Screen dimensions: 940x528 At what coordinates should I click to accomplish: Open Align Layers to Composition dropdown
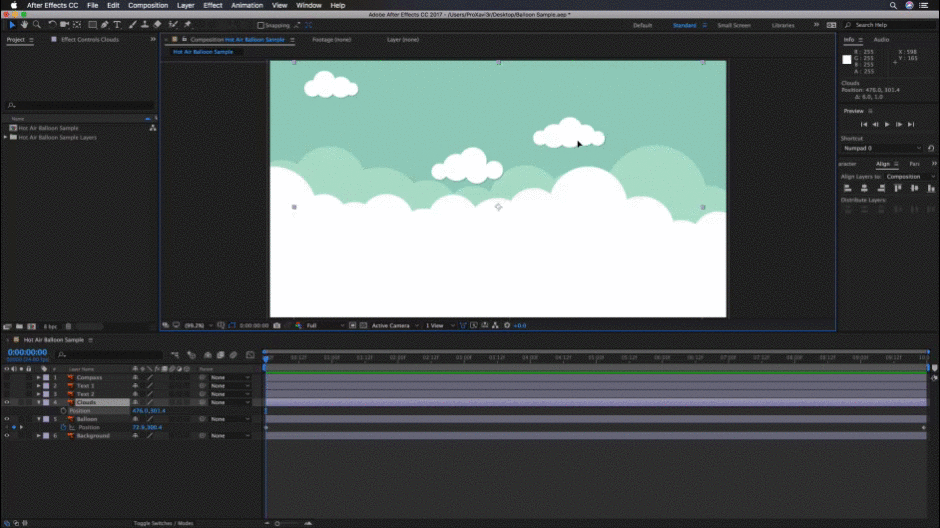910,177
